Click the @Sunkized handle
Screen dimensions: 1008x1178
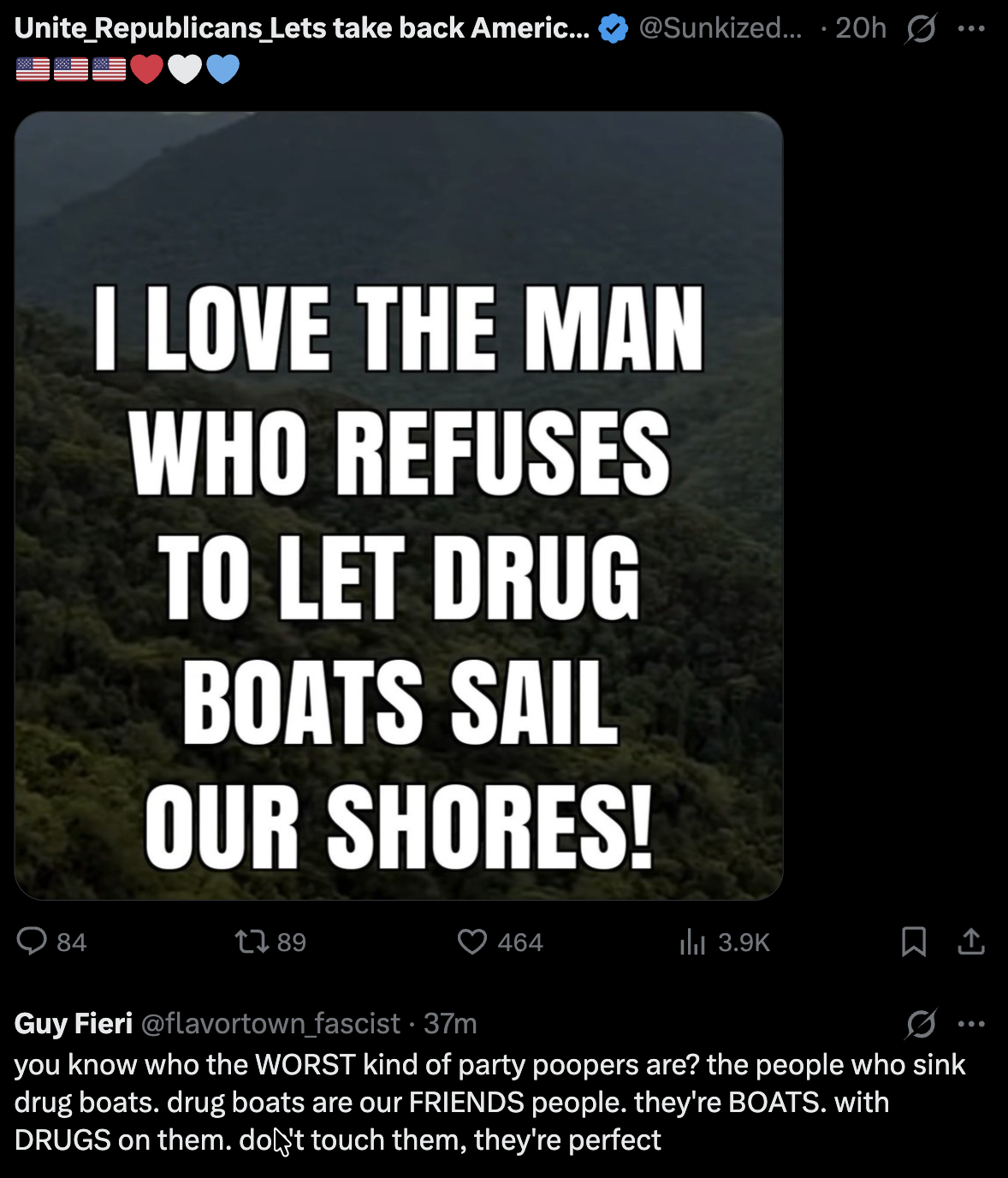coord(720,29)
